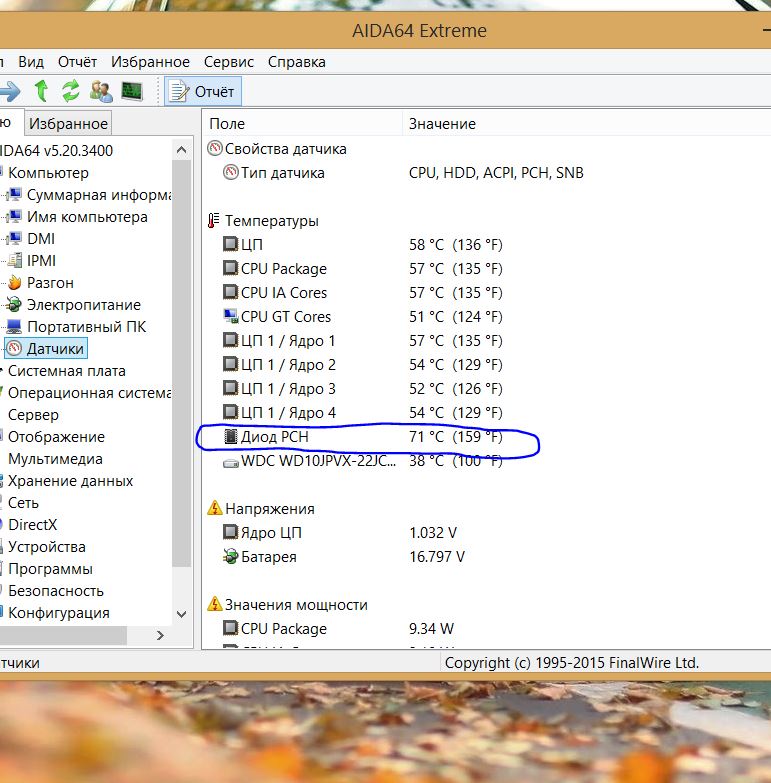Select the 16.797 V battery value
Image resolution: width=771 pixels, height=783 pixels.
[437, 556]
